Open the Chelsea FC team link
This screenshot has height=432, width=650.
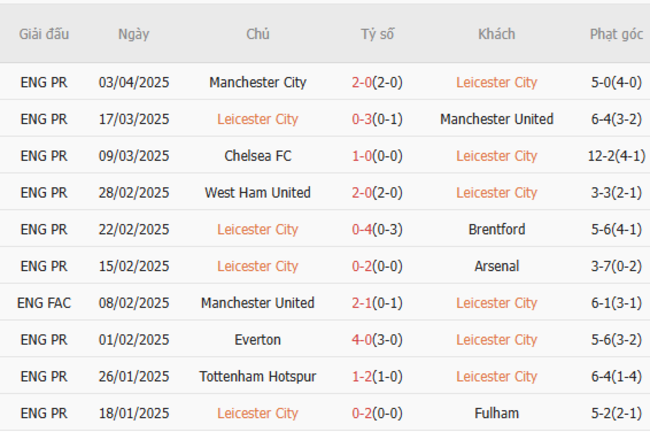point(258,156)
